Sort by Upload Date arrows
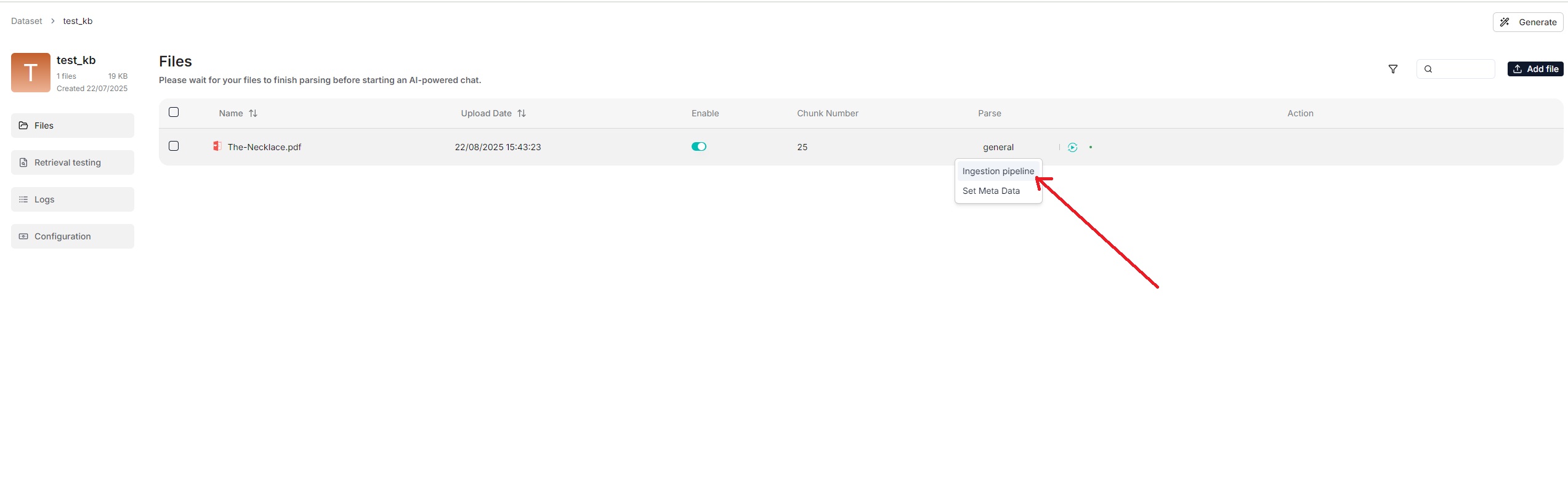The width and height of the screenshot is (1568, 496). coord(521,113)
